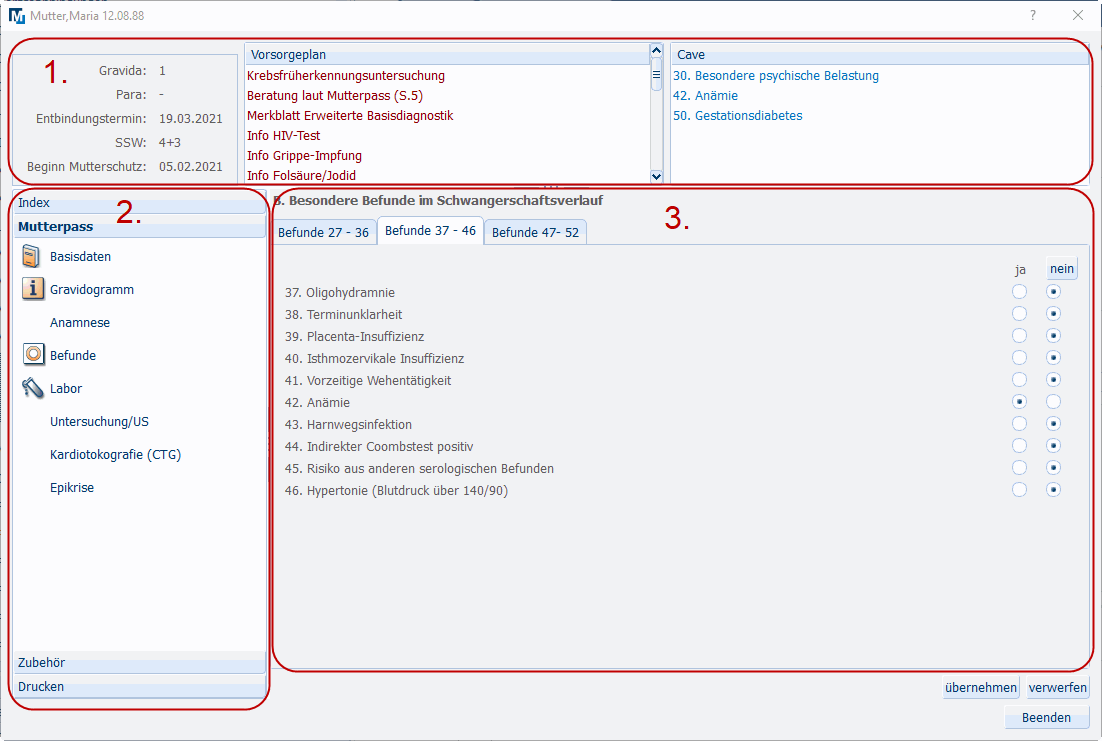Screen dimensions: 1102x741
Task: Open the Labor sidebar label
Action: click(66, 388)
